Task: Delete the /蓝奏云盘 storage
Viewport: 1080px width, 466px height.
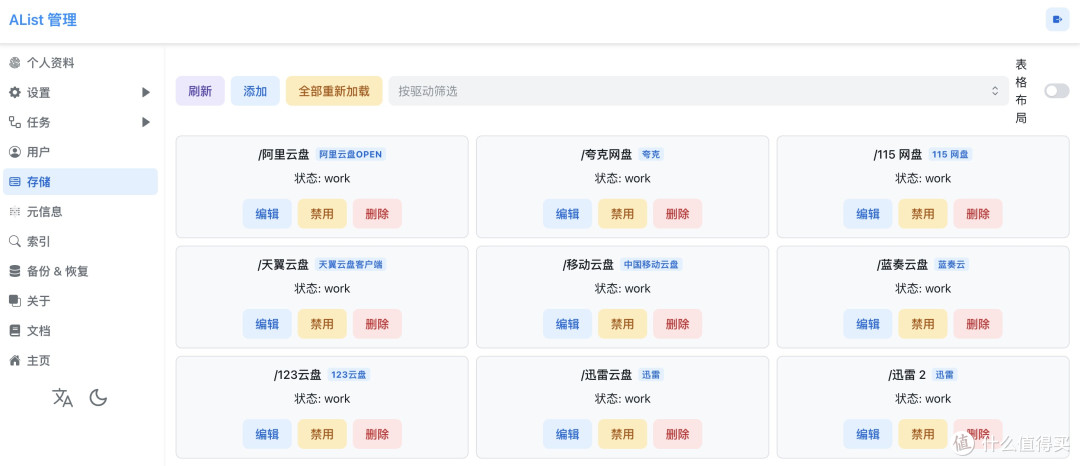Action: coord(978,324)
